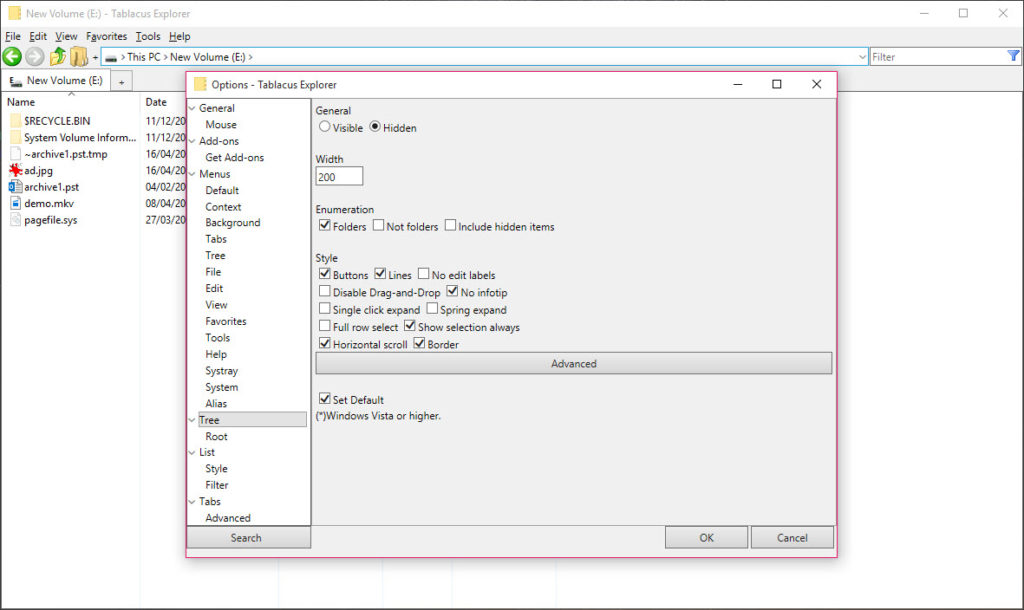This screenshot has width=1024, height=610.
Task: Select Systray in options tree
Action: (x=221, y=371)
